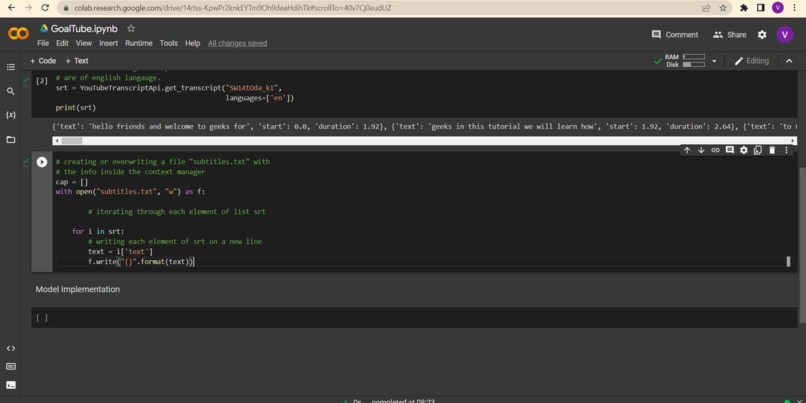Screen dimensions: 806x403
Task: Move cell down with arrow icon
Action: tap(701, 150)
